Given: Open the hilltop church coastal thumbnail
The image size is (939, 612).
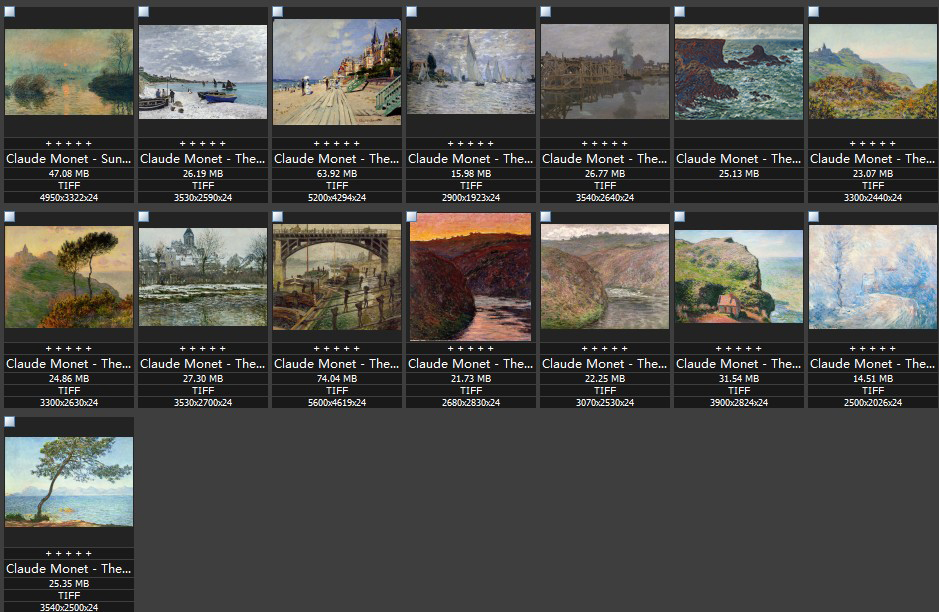Looking at the screenshot, I should pos(873,72).
